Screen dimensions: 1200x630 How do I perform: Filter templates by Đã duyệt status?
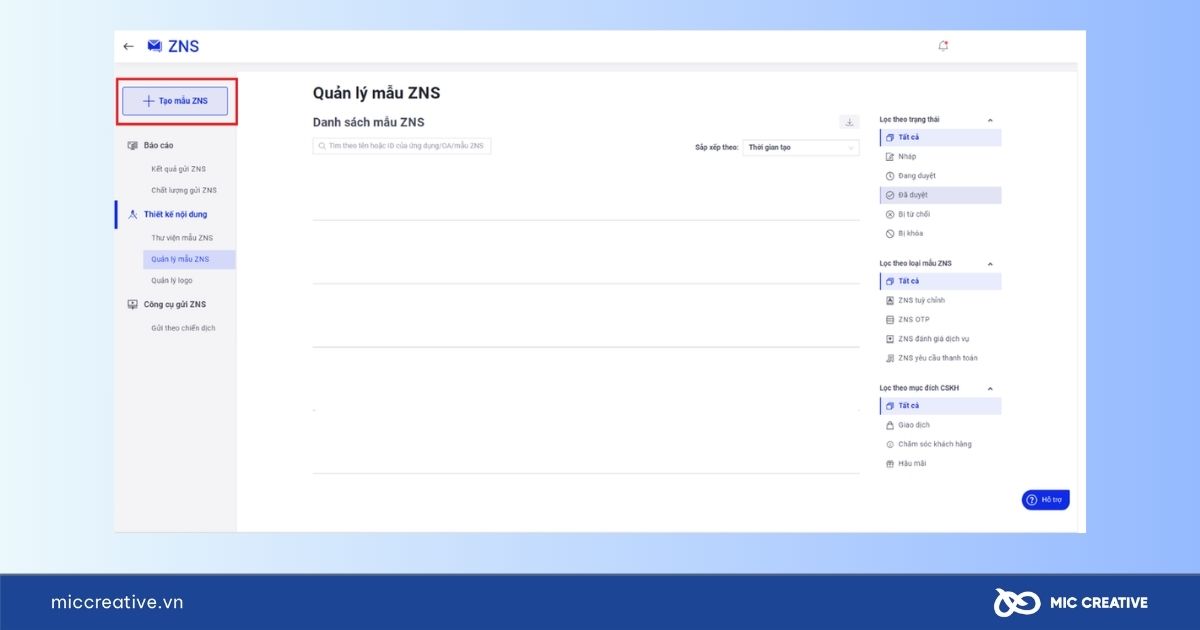point(940,195)
